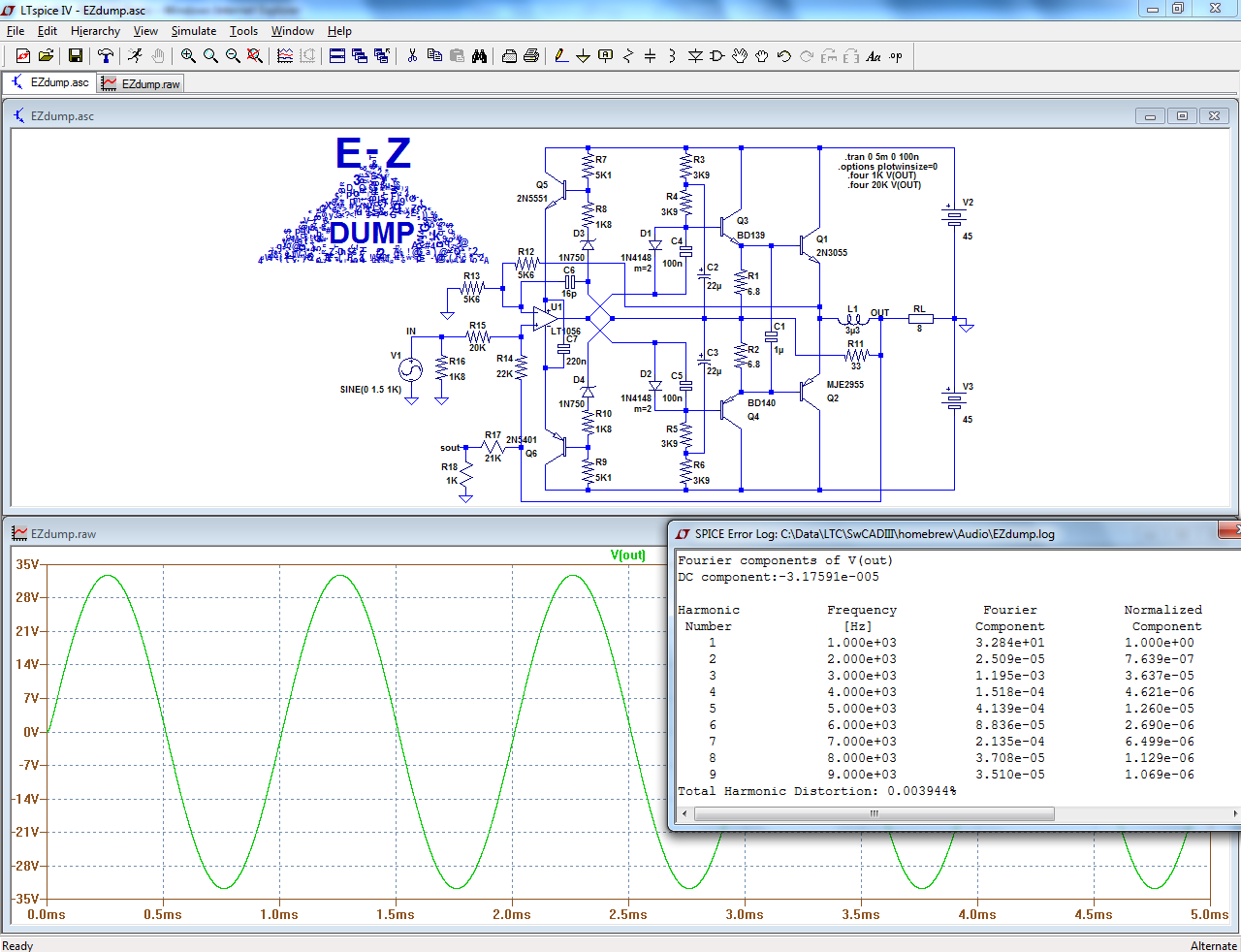Viewport: 1241px width, 952px height.
Task: Click DC component line in error log
Action: point(778,577)
